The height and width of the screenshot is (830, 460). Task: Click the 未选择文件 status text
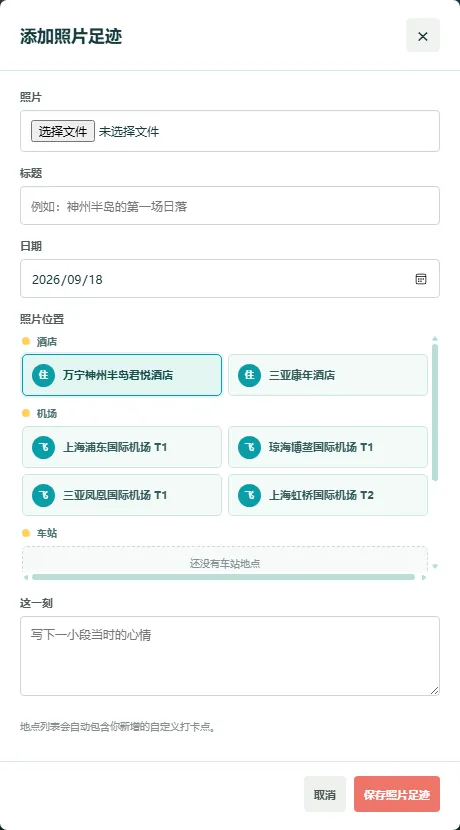129,131
